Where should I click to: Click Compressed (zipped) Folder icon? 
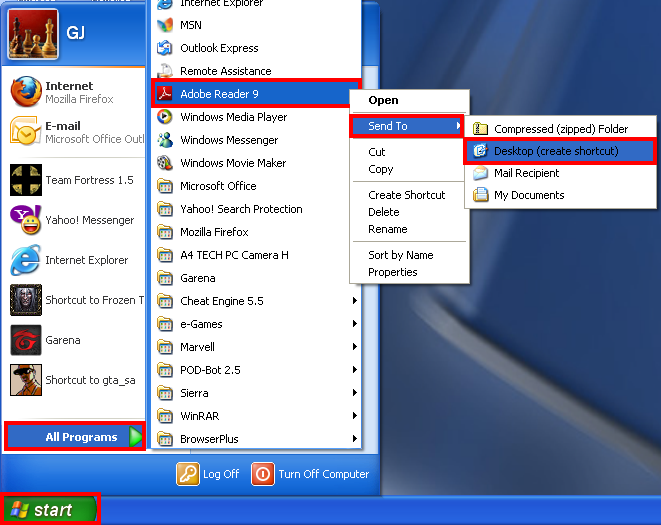tap(480, 128)
